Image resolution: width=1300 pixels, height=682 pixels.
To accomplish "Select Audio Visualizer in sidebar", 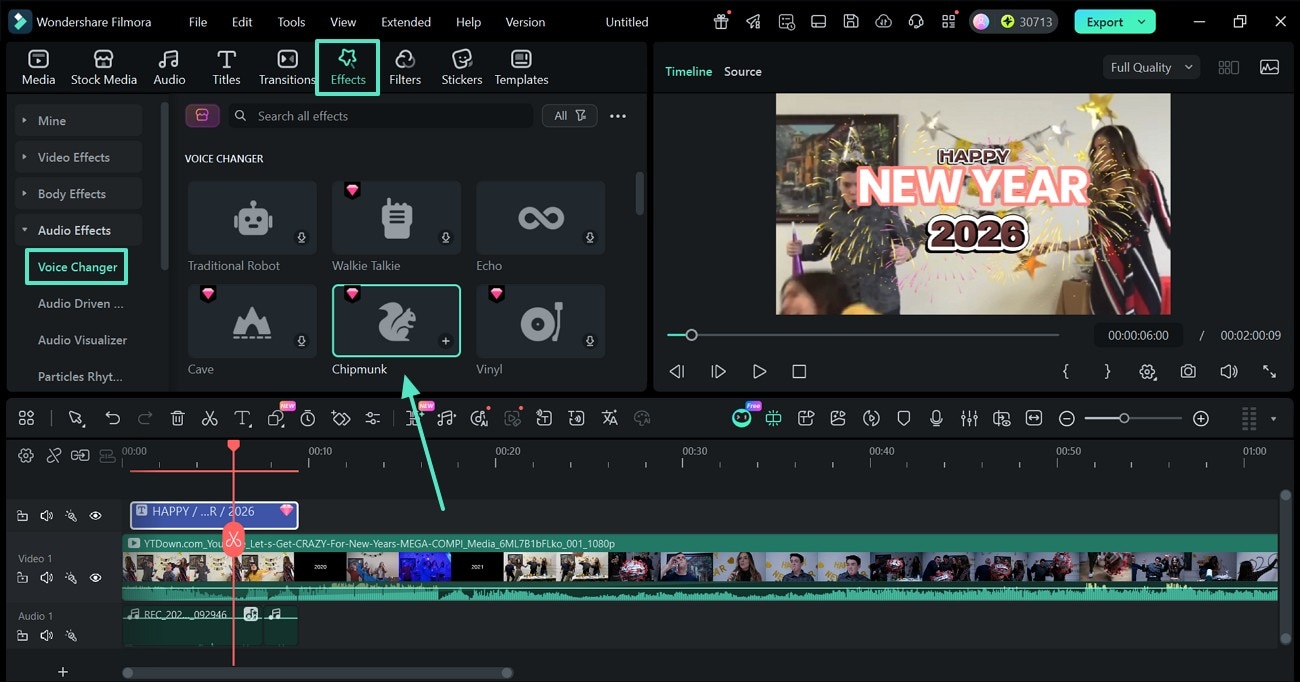I will 82,340.
